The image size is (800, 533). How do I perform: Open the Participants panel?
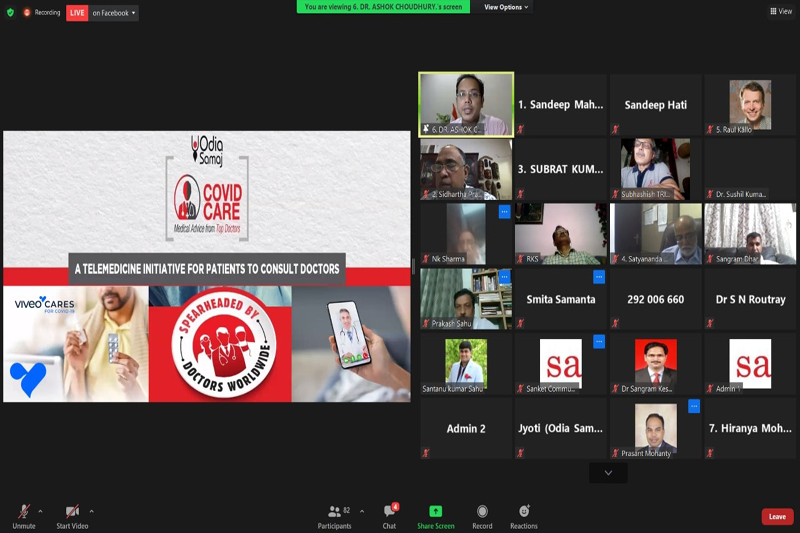coord(333,512)
